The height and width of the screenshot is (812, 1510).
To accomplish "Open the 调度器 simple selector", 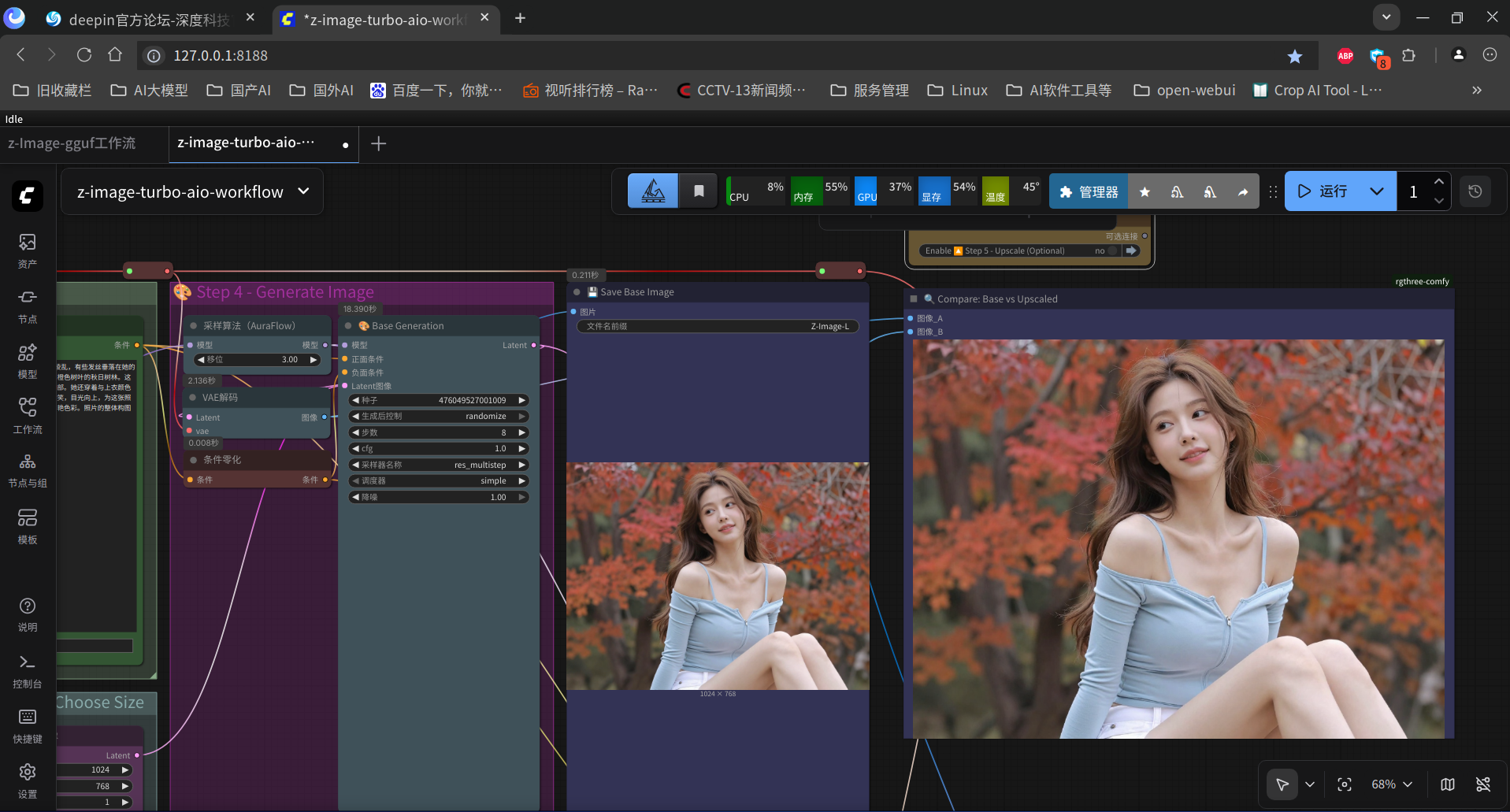I will click(x=439, y=481).
